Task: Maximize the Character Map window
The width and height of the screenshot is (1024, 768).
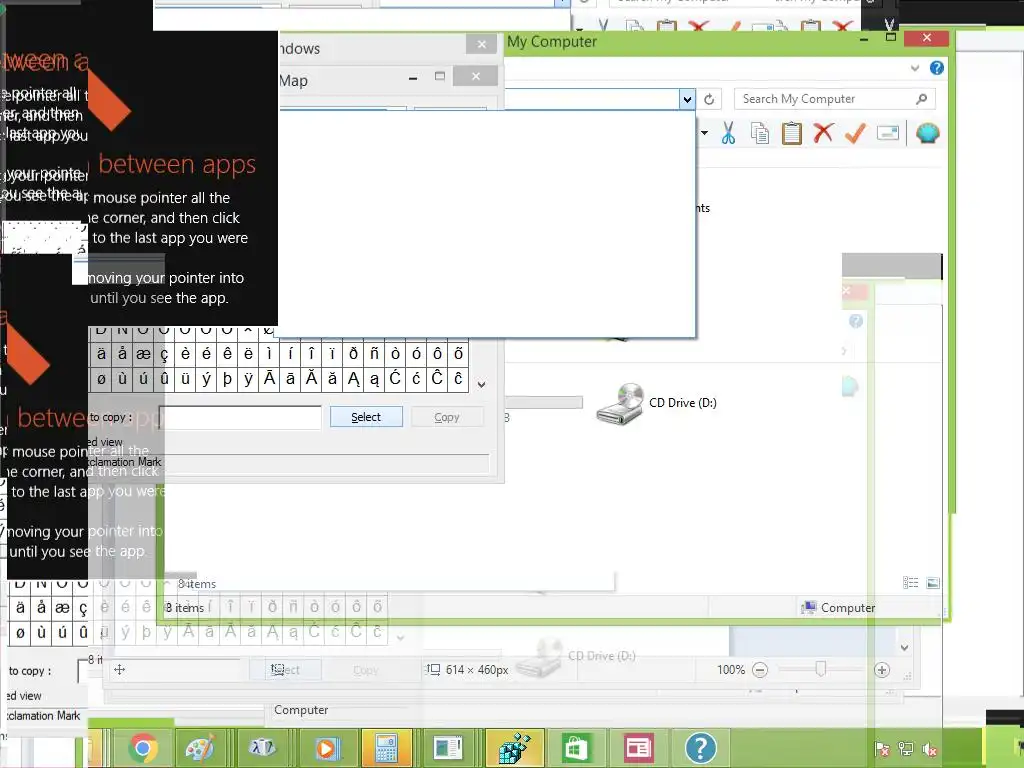Action: (440, 76)
